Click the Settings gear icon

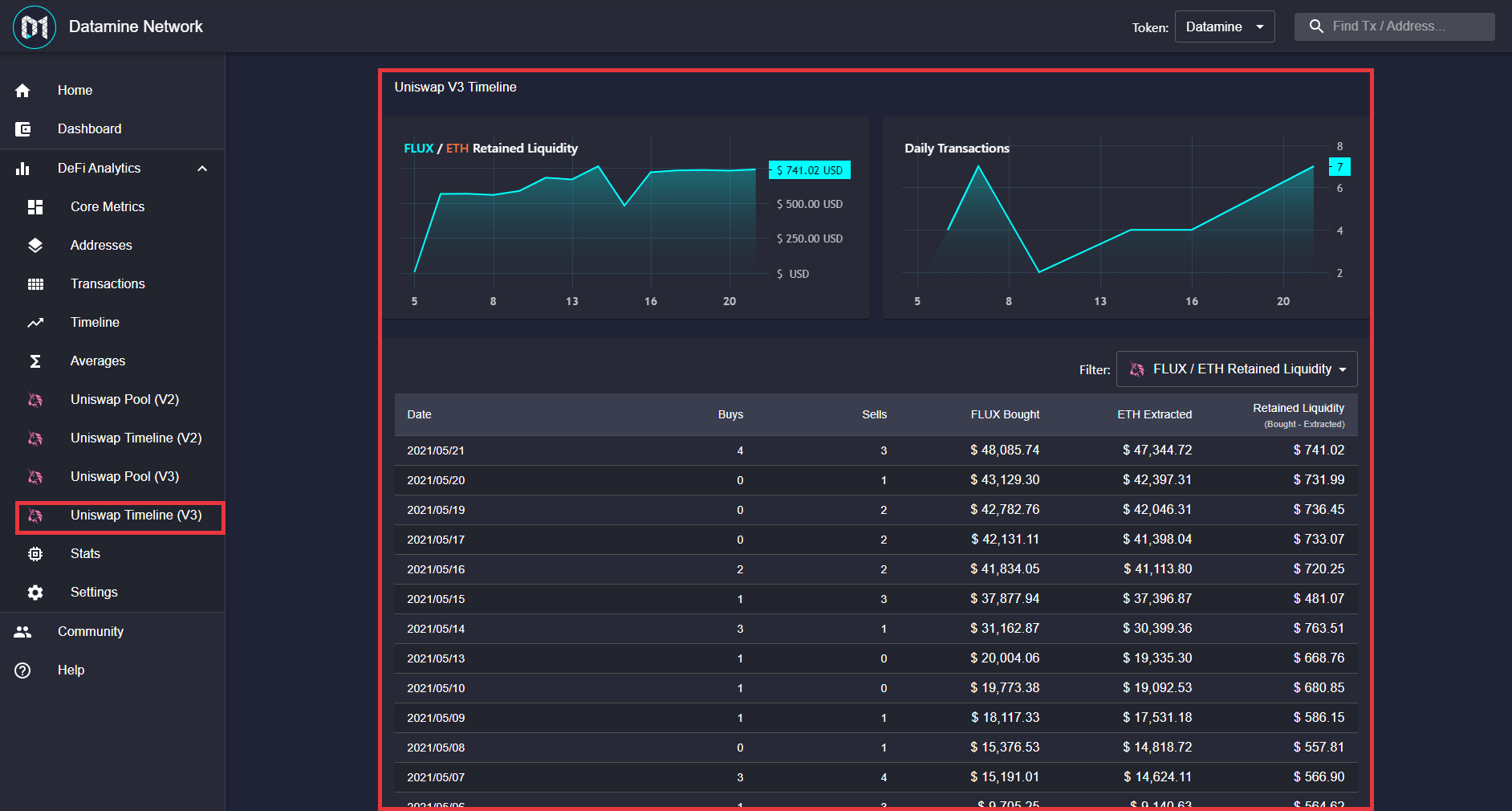click(35, 593)
